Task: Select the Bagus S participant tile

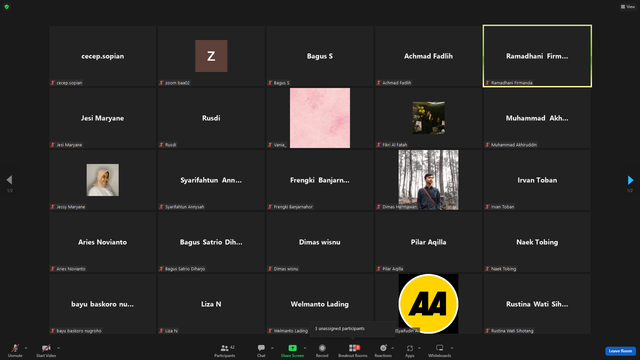Action: [320, 56]
